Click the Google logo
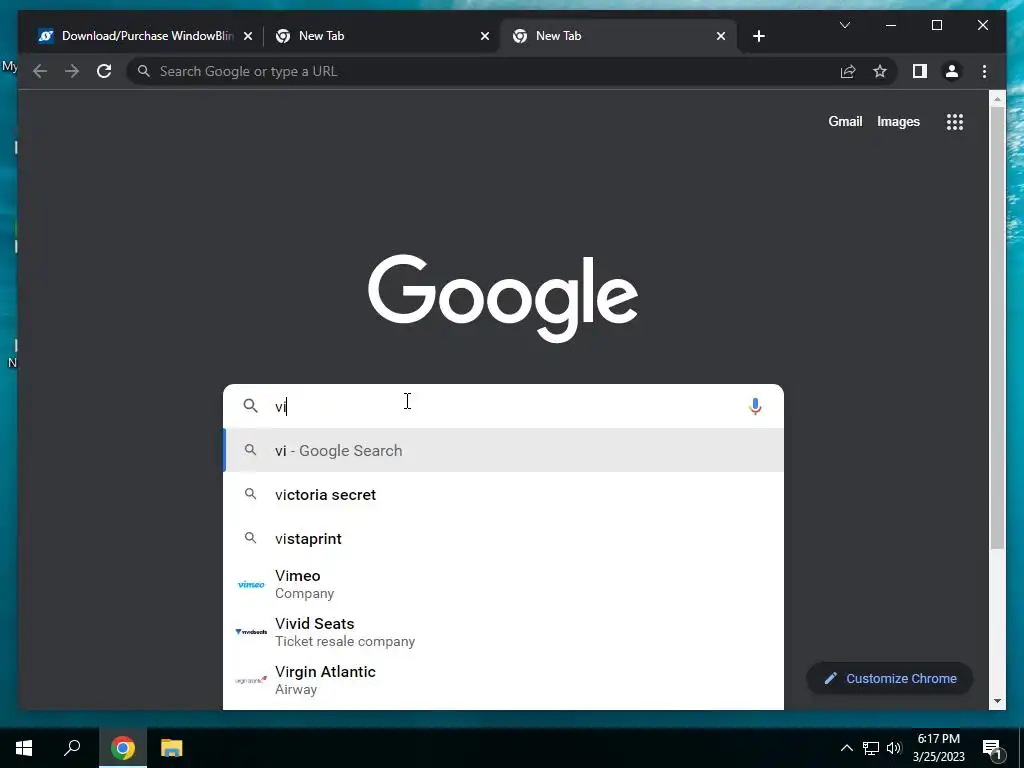Screen dimensions: 1024x768 pos(503,298)
